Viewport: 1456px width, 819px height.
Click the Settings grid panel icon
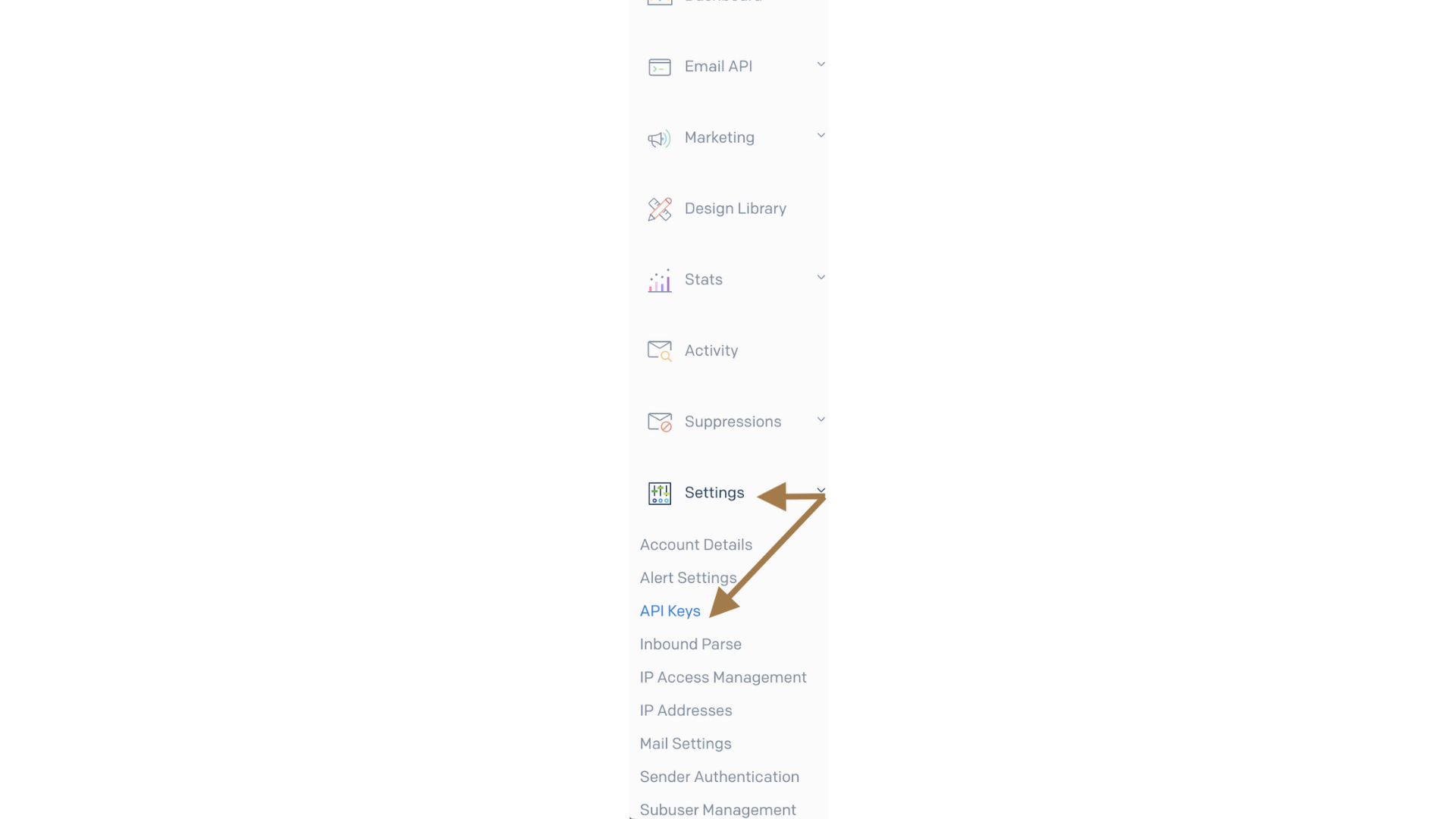pyautogui.click(x=659, y=493)
